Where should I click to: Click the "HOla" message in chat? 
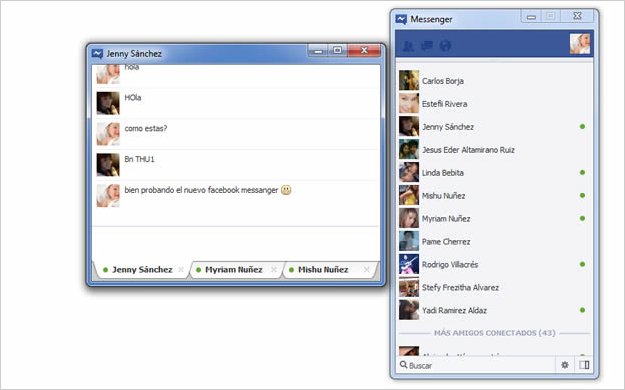pos(133,98)
